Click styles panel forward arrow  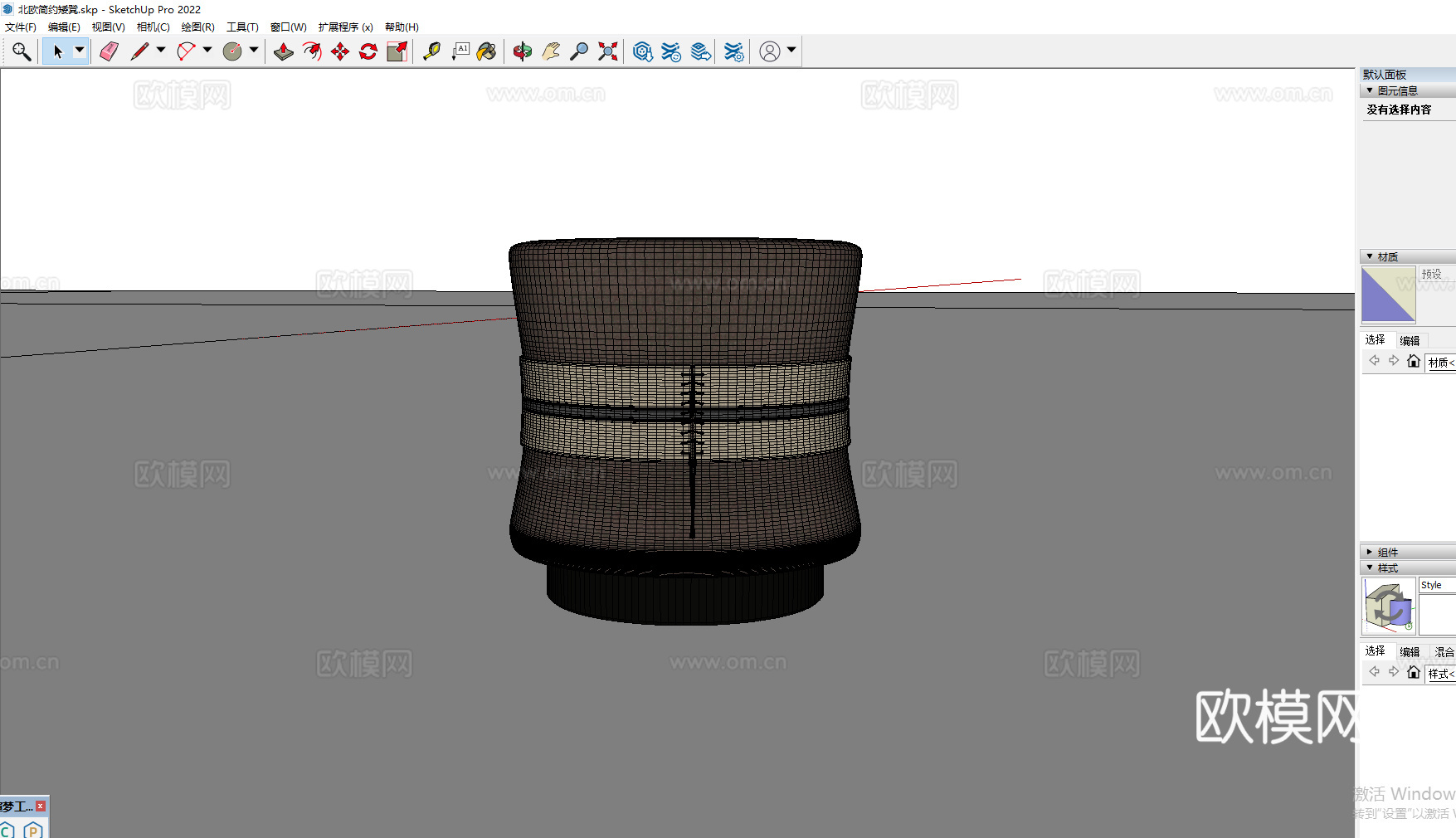[x=1394, y=671]
